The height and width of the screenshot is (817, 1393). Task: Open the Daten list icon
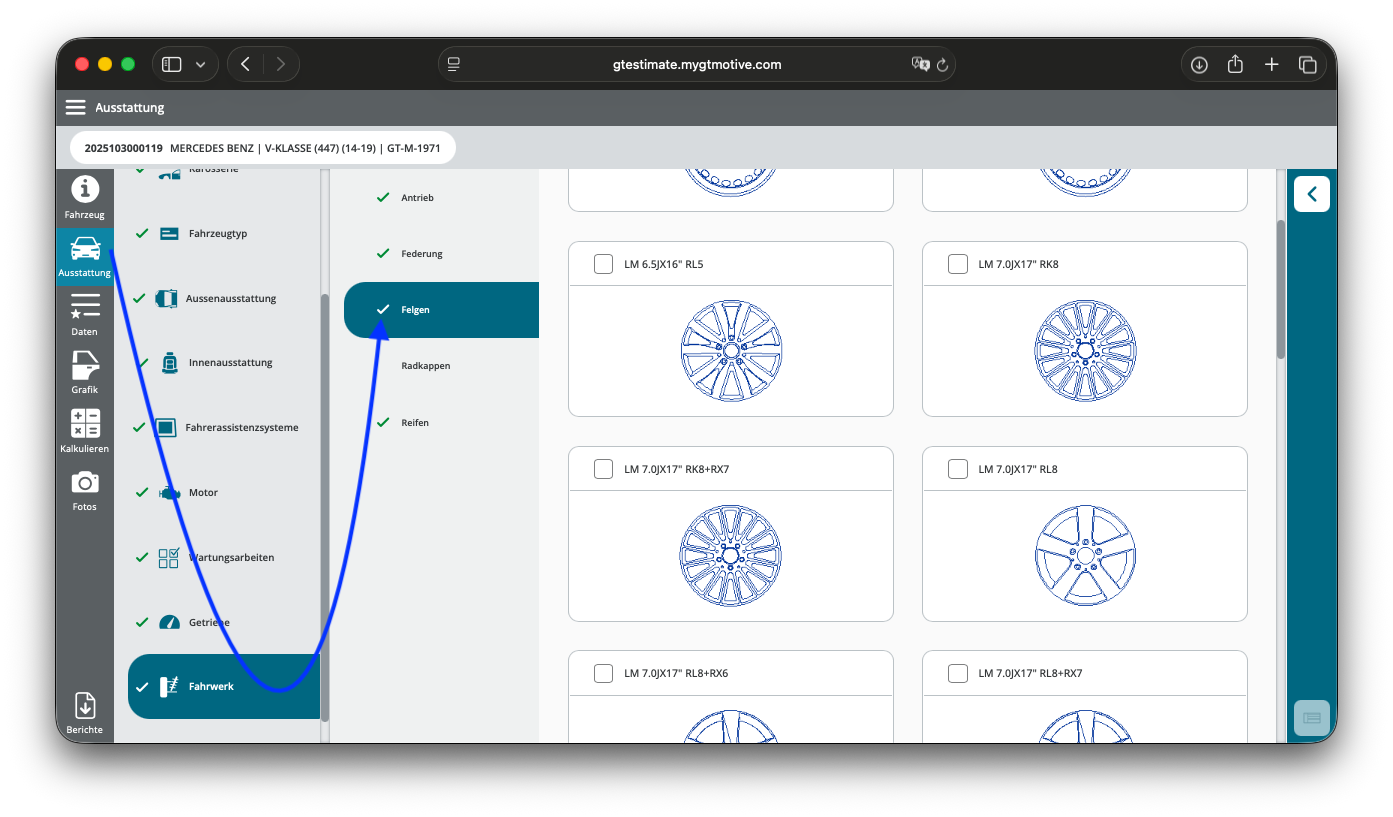pyautogui.click(x=85, y=314)
